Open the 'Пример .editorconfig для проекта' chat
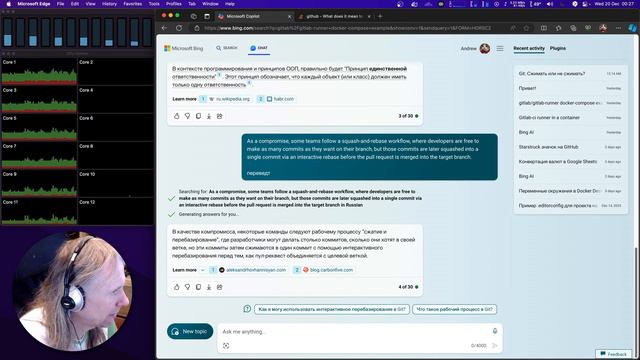640x360 pixels. pyautogui.click(x=570, y=206)
